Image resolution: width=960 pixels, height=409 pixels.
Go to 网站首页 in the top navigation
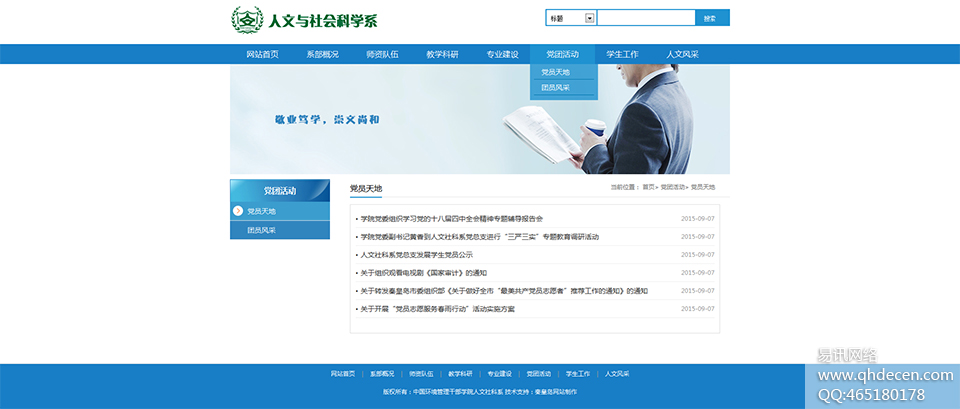[263, 54]
